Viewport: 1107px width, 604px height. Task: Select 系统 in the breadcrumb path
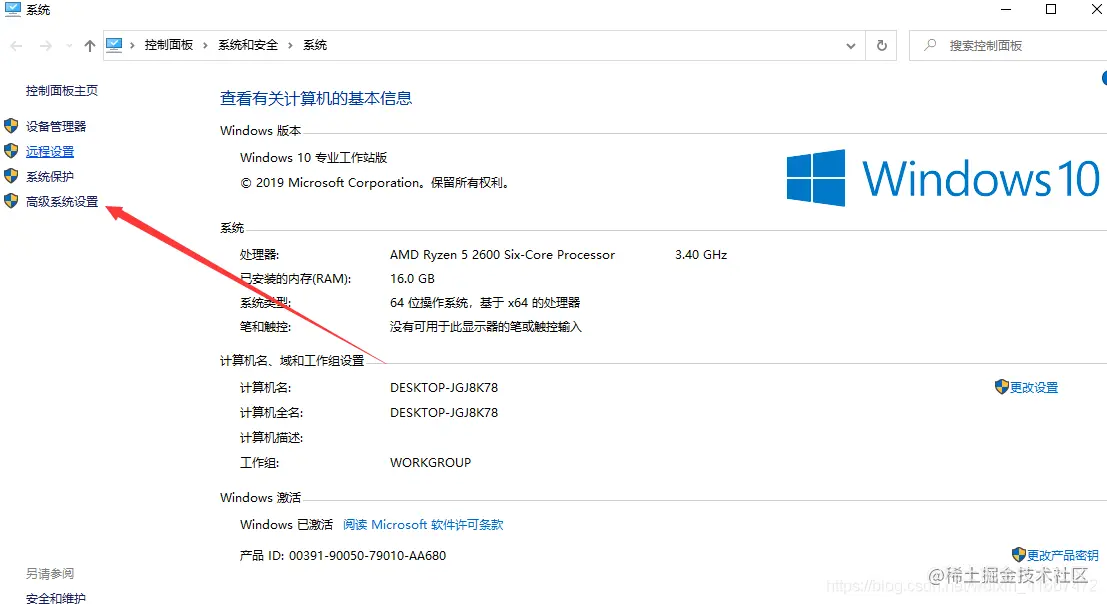tap(315, 45)
